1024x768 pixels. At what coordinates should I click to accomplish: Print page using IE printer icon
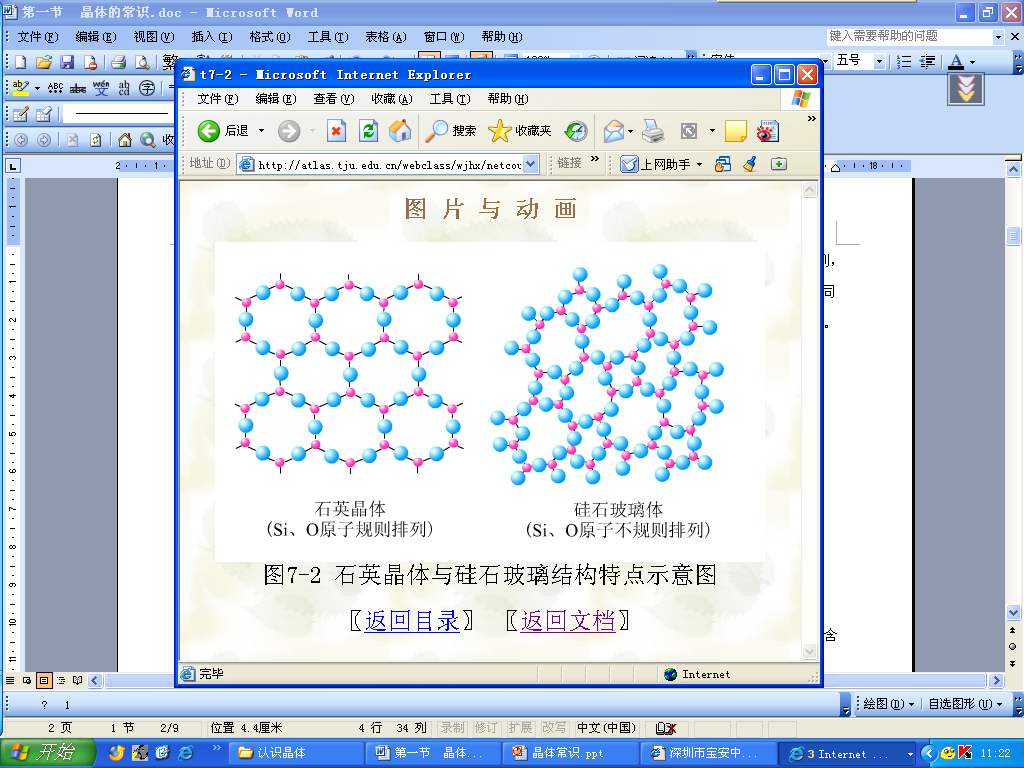tap(653, 131)
